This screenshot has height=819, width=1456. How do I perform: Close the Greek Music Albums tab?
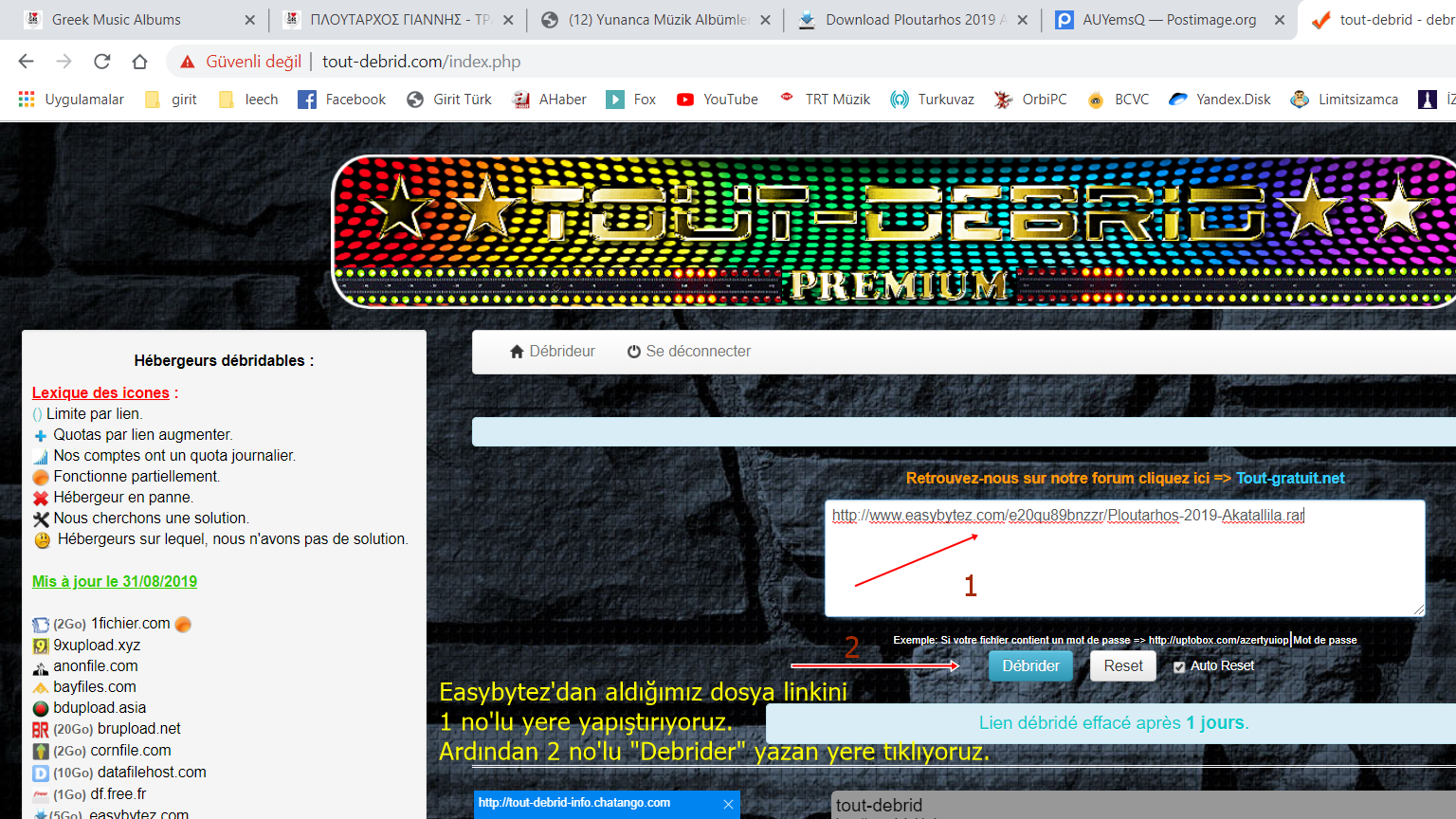[x=249, y=20]
